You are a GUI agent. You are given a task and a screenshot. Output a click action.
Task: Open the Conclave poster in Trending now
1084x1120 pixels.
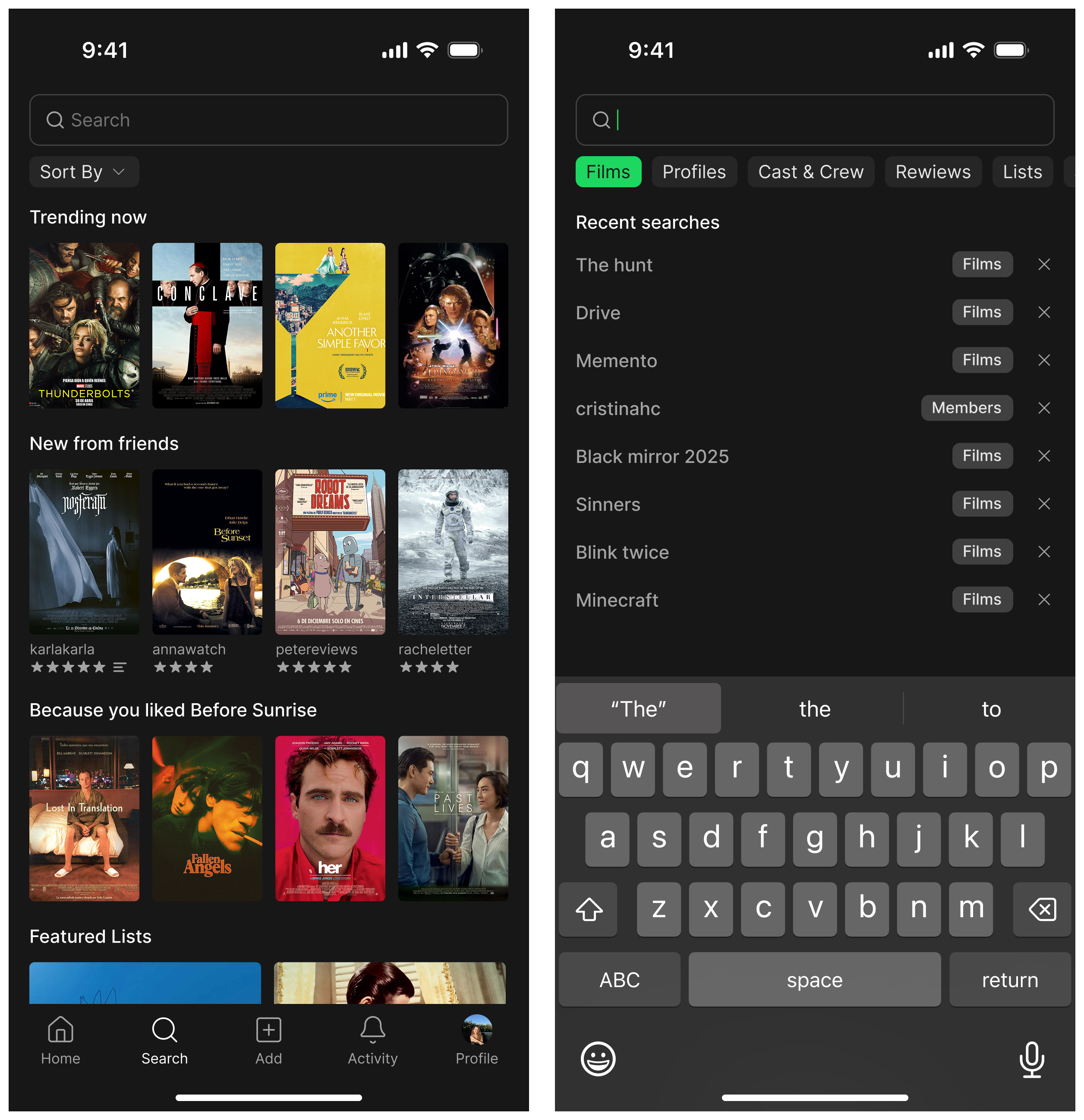[207, 325]
